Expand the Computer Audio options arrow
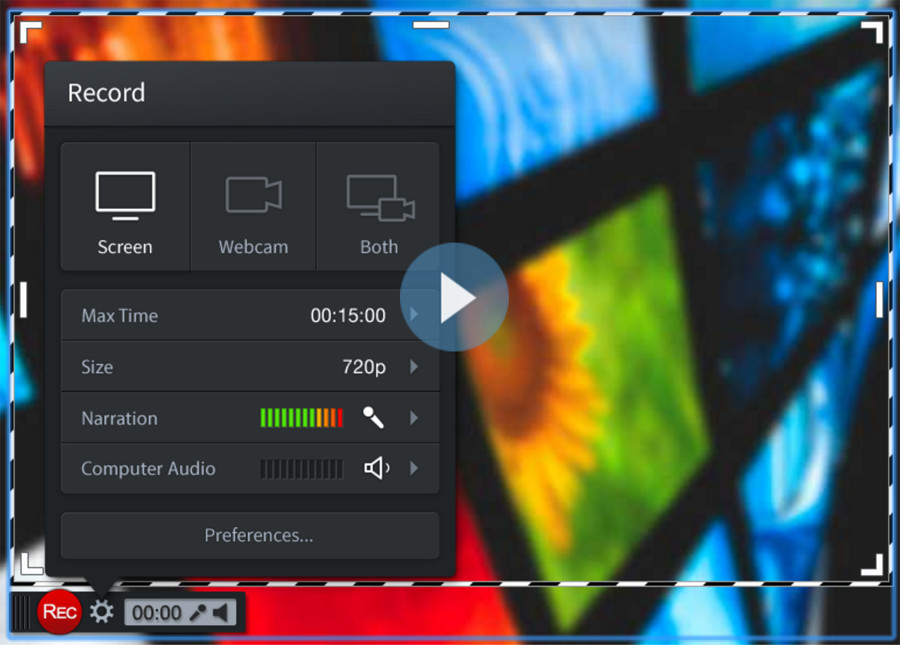The height and width of the screenshot is (645, 900). point(414,468)
